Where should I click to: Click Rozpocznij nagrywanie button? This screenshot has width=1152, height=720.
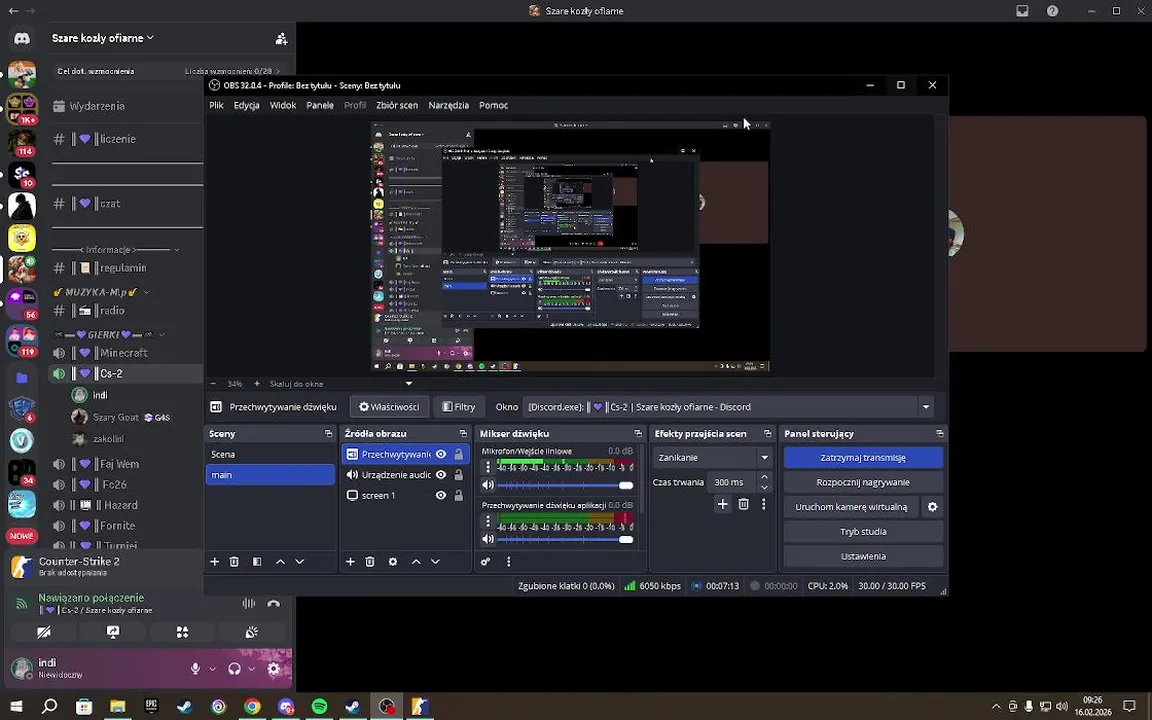(x=863, y=483)
